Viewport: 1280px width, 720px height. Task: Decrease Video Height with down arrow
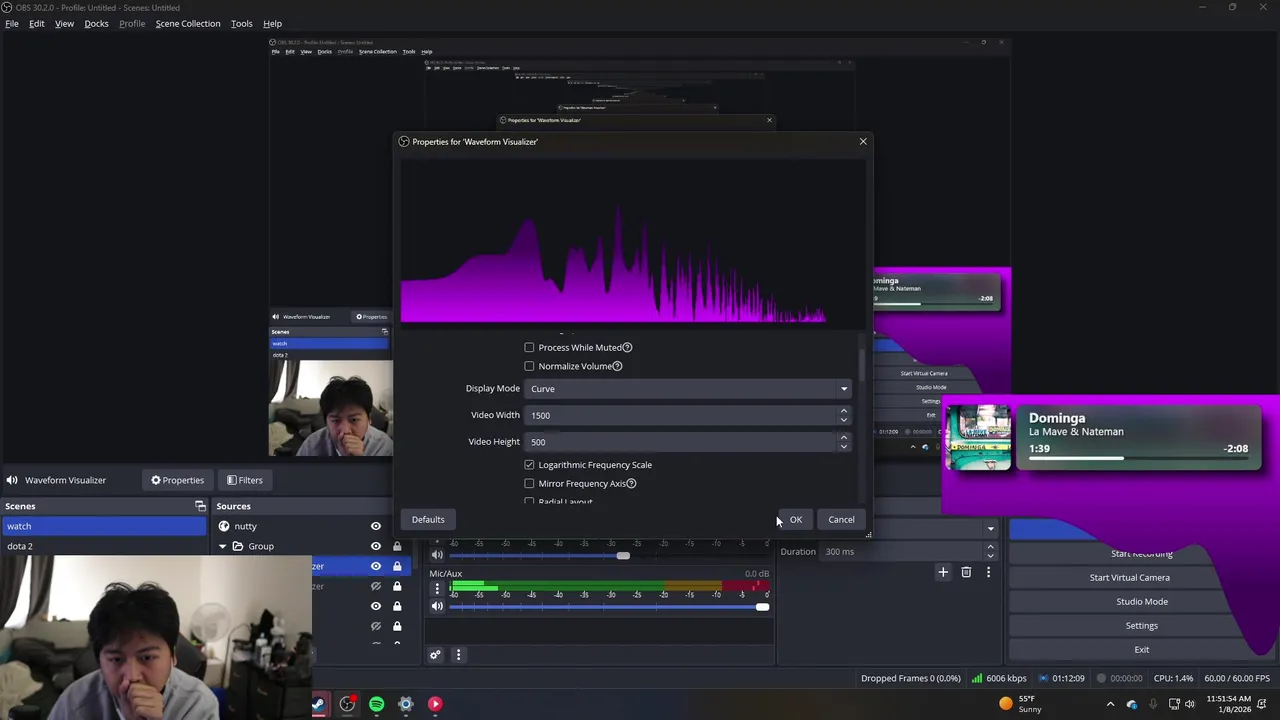tap(843, 447)
